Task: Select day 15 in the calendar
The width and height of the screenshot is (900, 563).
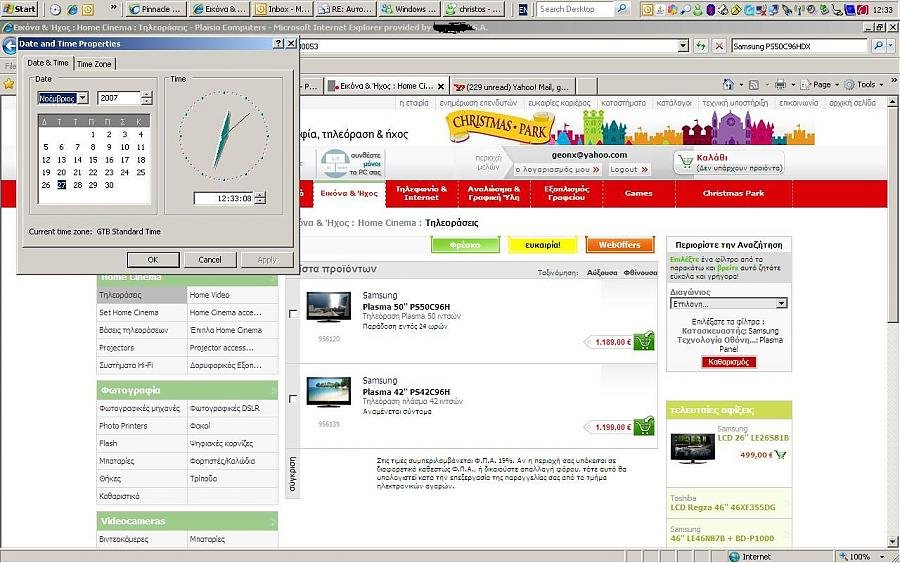Action: point(93,160)
